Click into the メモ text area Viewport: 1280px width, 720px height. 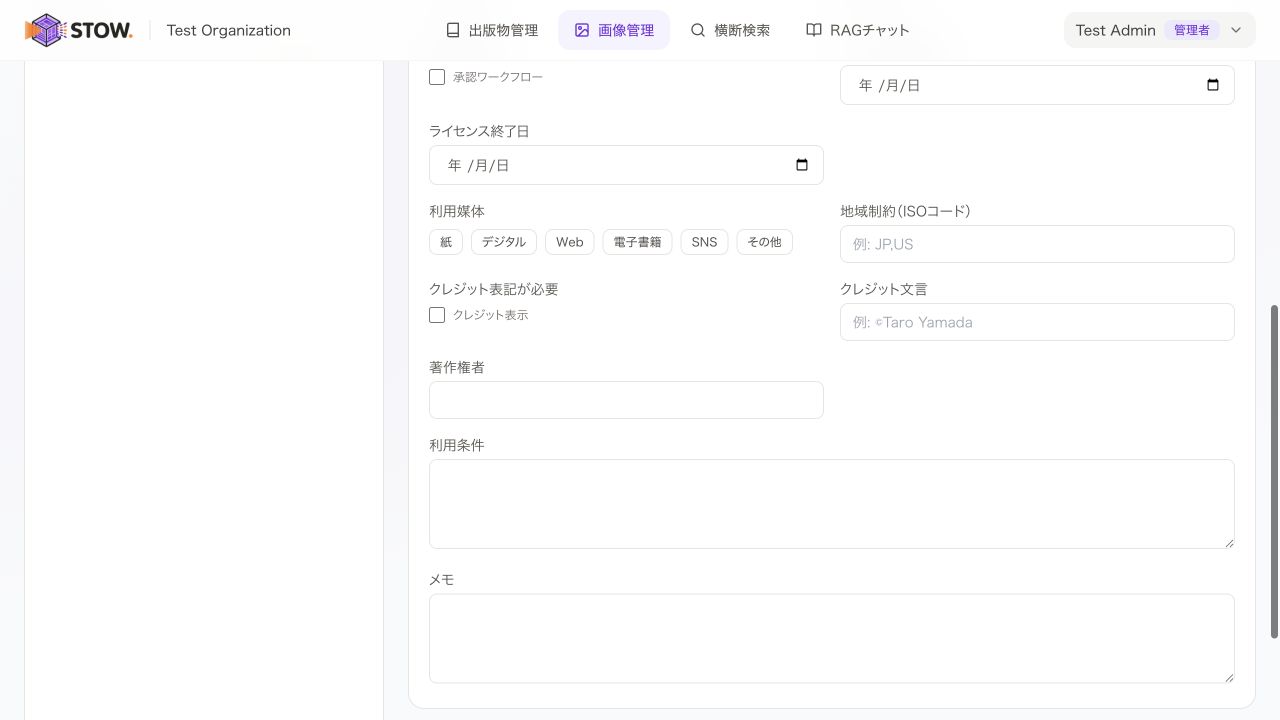click(832, 638)
